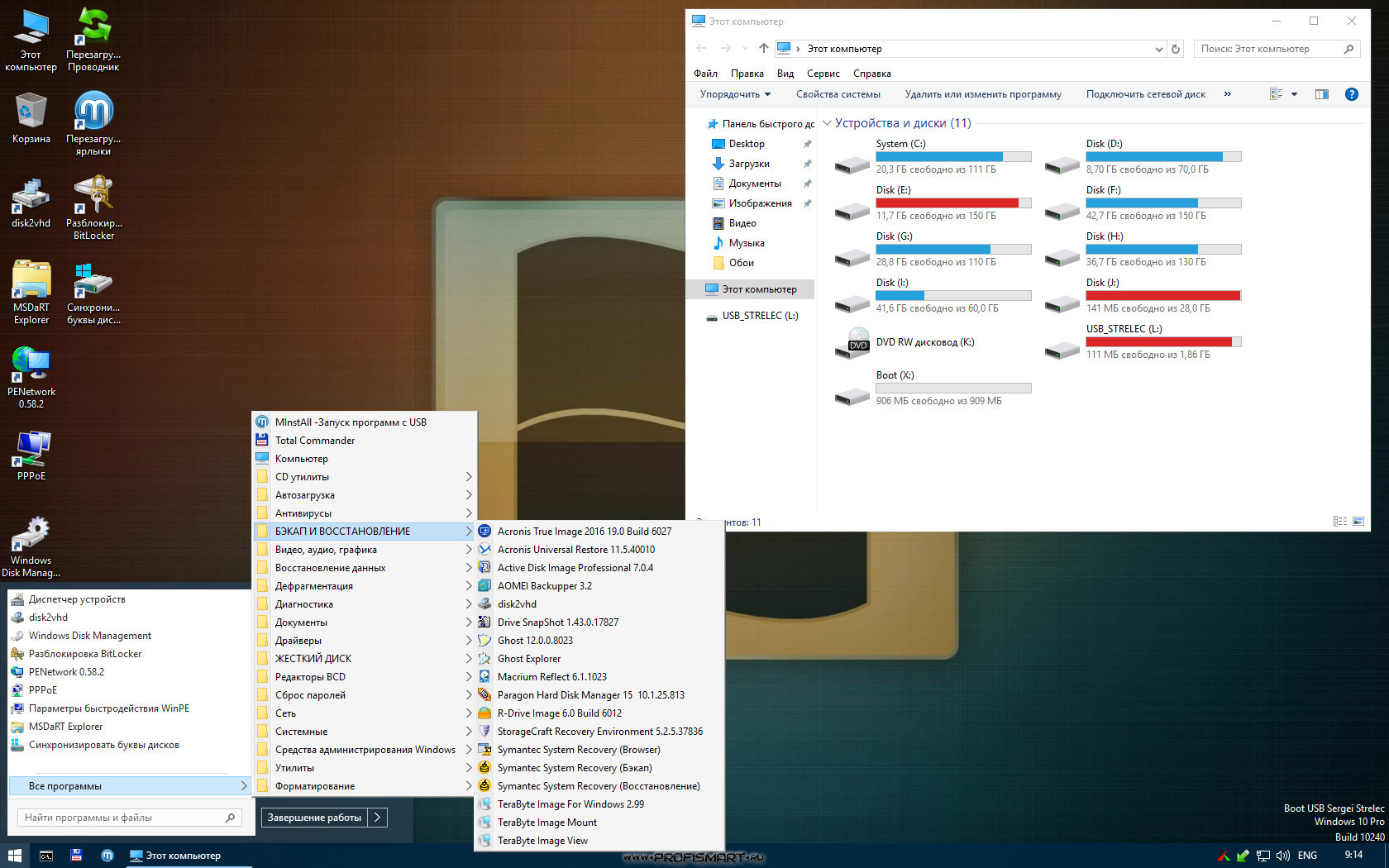Screen dimensions: 1389x868
Task: Open Диспетчер устройств from Start menu
Action: point(129,599)
